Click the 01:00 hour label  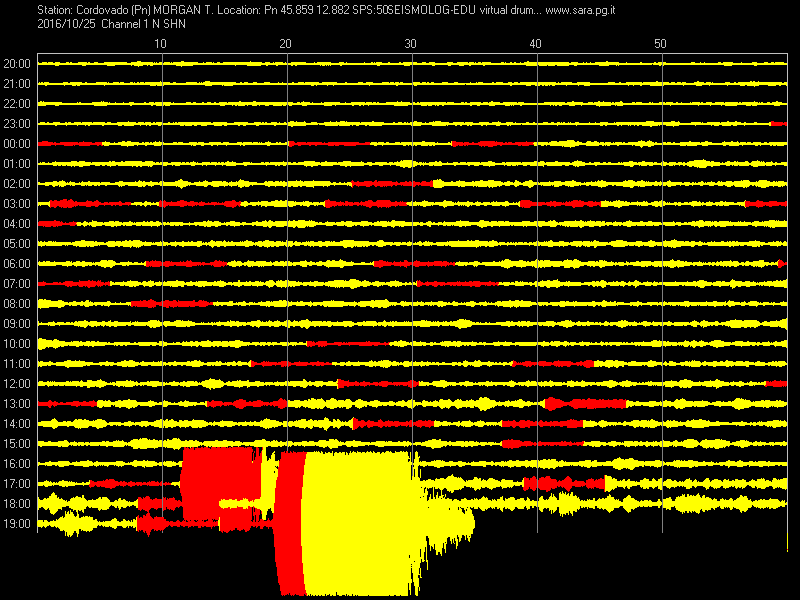pyautogui.click(x=17, y=164)
